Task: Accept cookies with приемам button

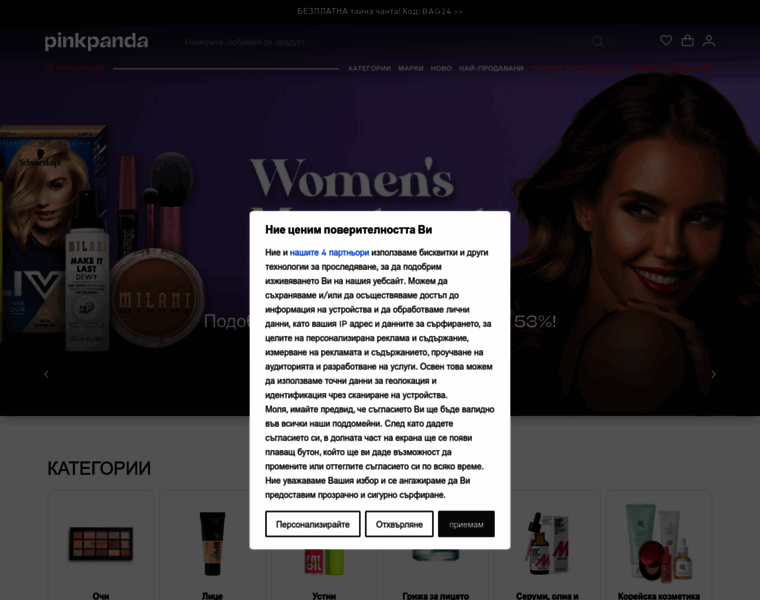Action: 466,524
